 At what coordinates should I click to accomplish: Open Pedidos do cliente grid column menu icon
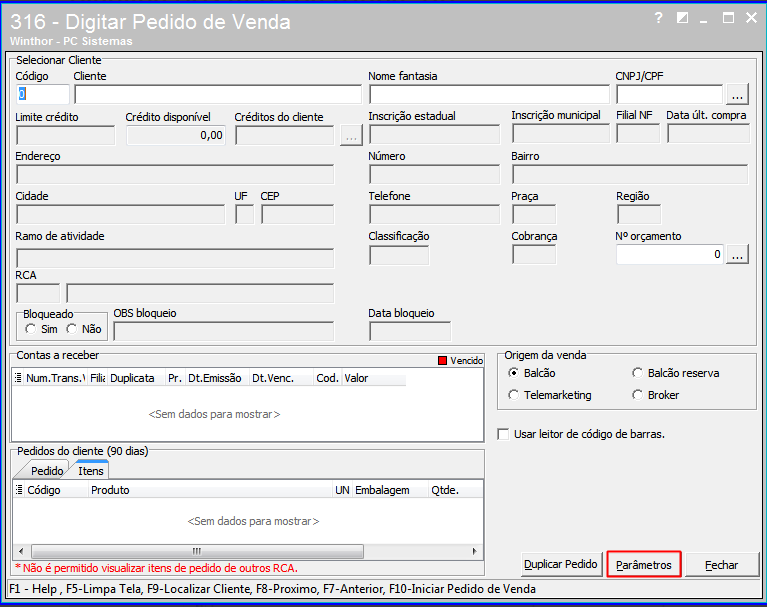19,490
